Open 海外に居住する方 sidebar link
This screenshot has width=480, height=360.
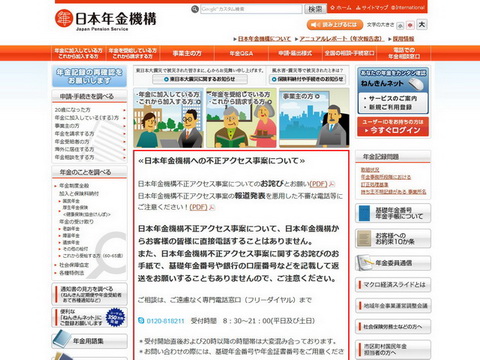74,149
